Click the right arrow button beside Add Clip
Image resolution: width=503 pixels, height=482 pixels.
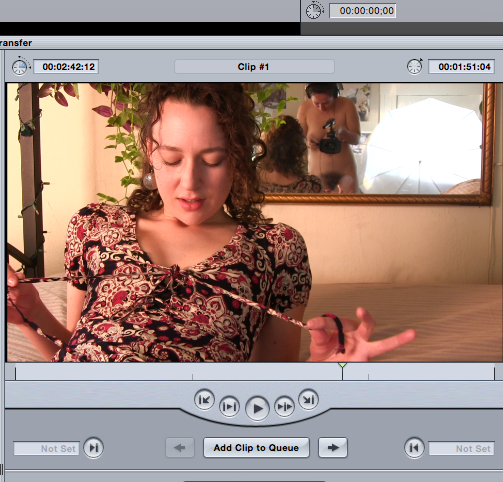point(333,448)
